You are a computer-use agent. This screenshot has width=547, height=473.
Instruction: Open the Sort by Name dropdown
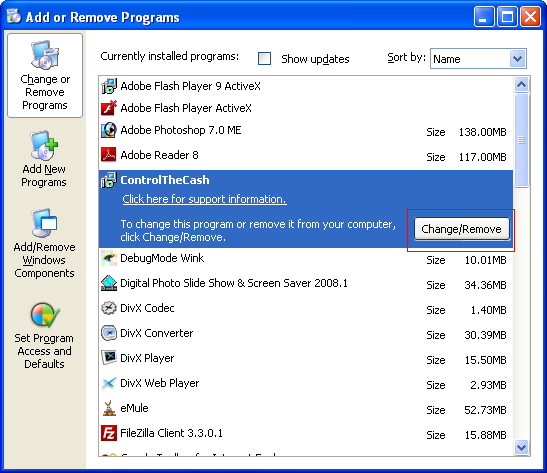tap(478, 59)
